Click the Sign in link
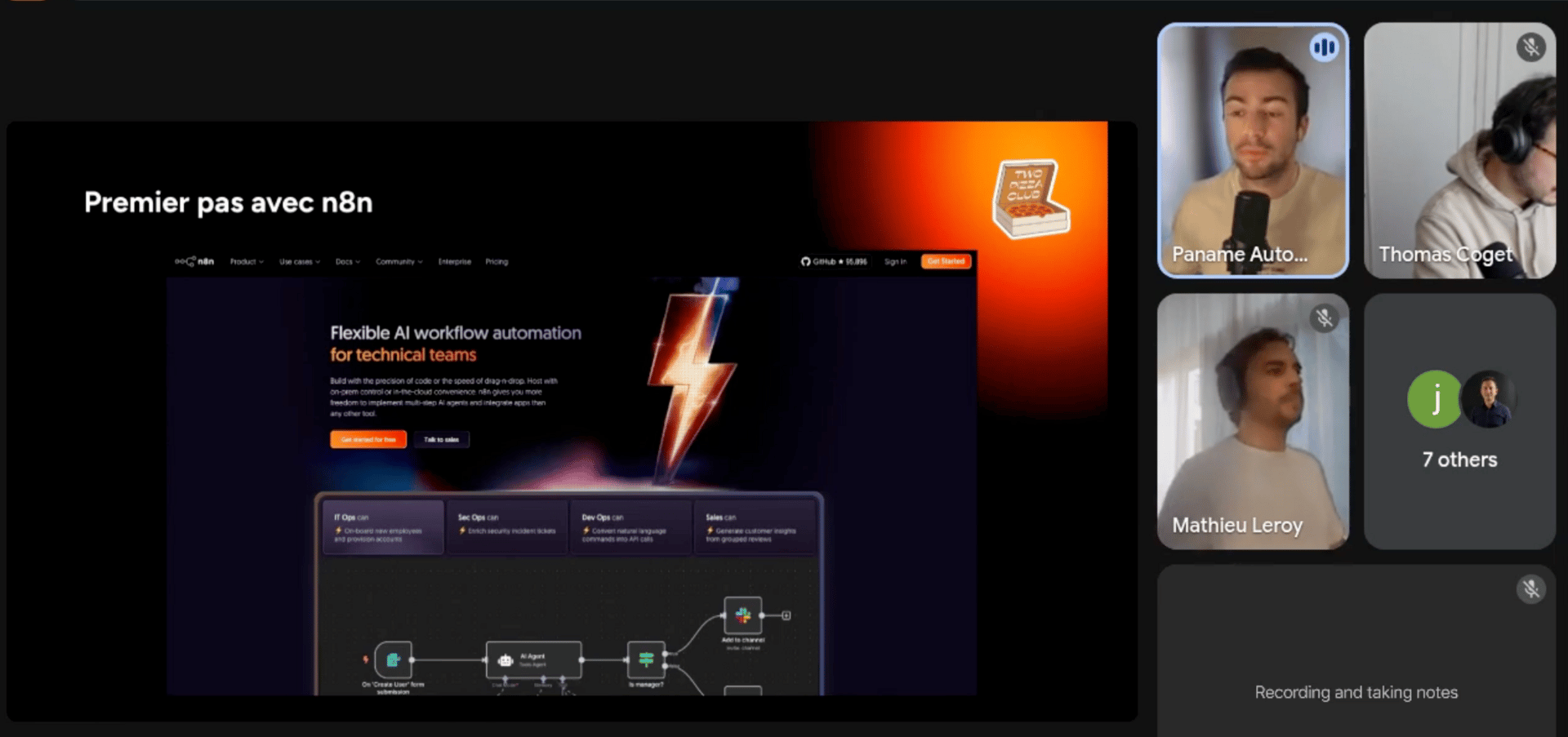Viewport: 1568px width, 737px height. 895,261
